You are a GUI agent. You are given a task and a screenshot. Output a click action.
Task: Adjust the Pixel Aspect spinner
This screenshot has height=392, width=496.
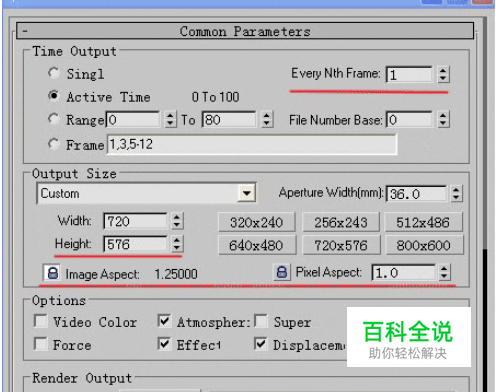point(444,273)
